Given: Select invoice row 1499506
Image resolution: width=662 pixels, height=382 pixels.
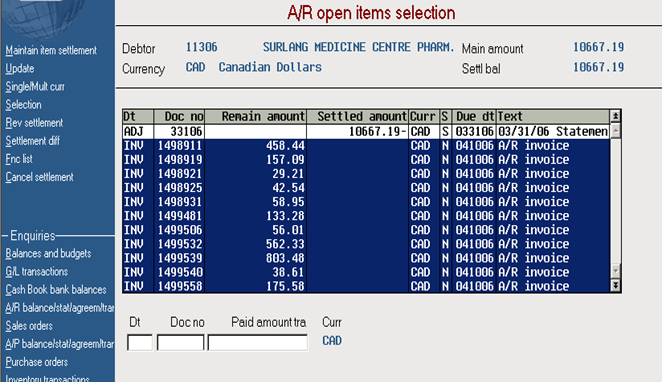Looking at the screenshot, I should pos(366,230).
